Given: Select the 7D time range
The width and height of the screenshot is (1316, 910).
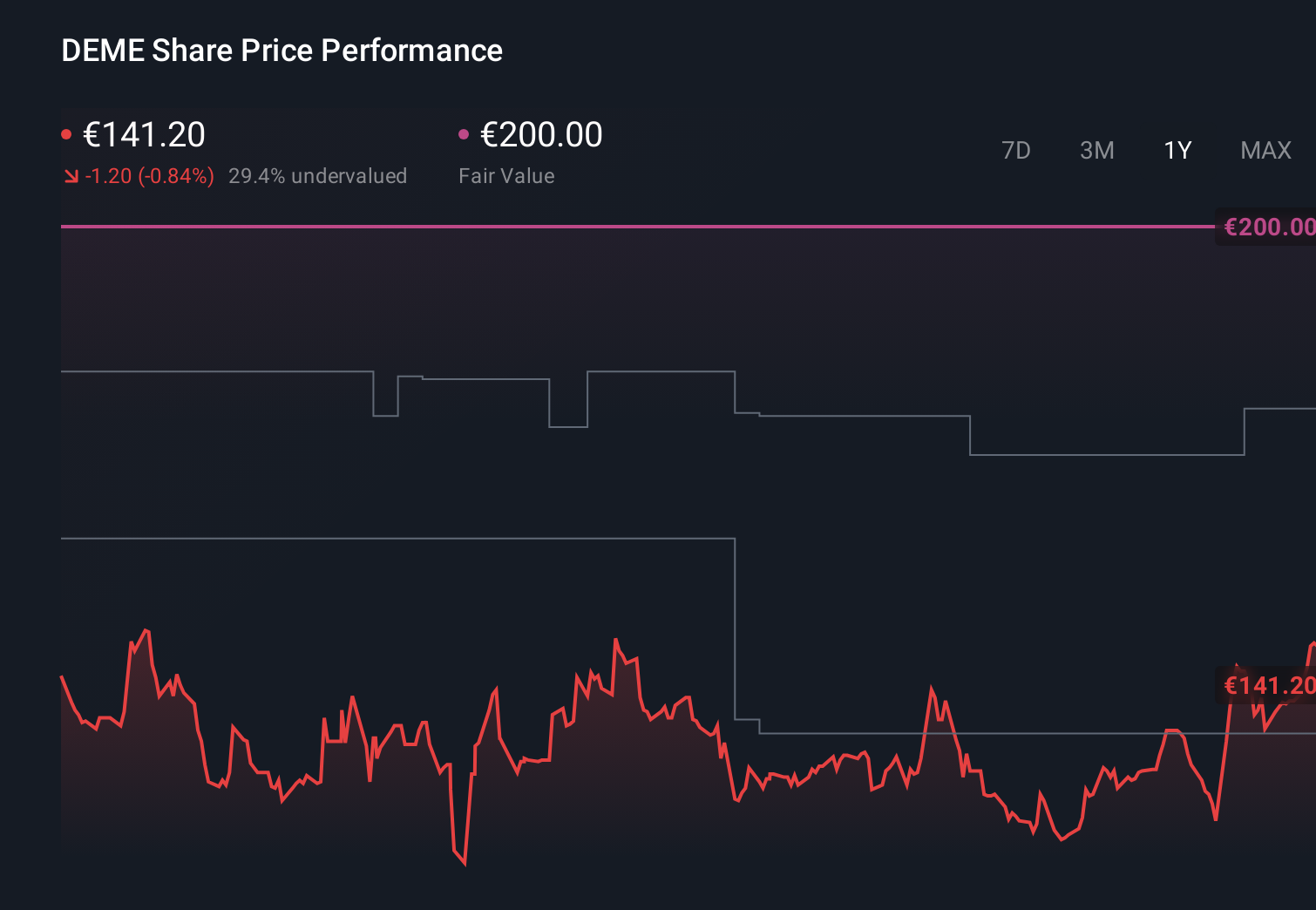Looking at the screenshot, I should pos(1016,150).
